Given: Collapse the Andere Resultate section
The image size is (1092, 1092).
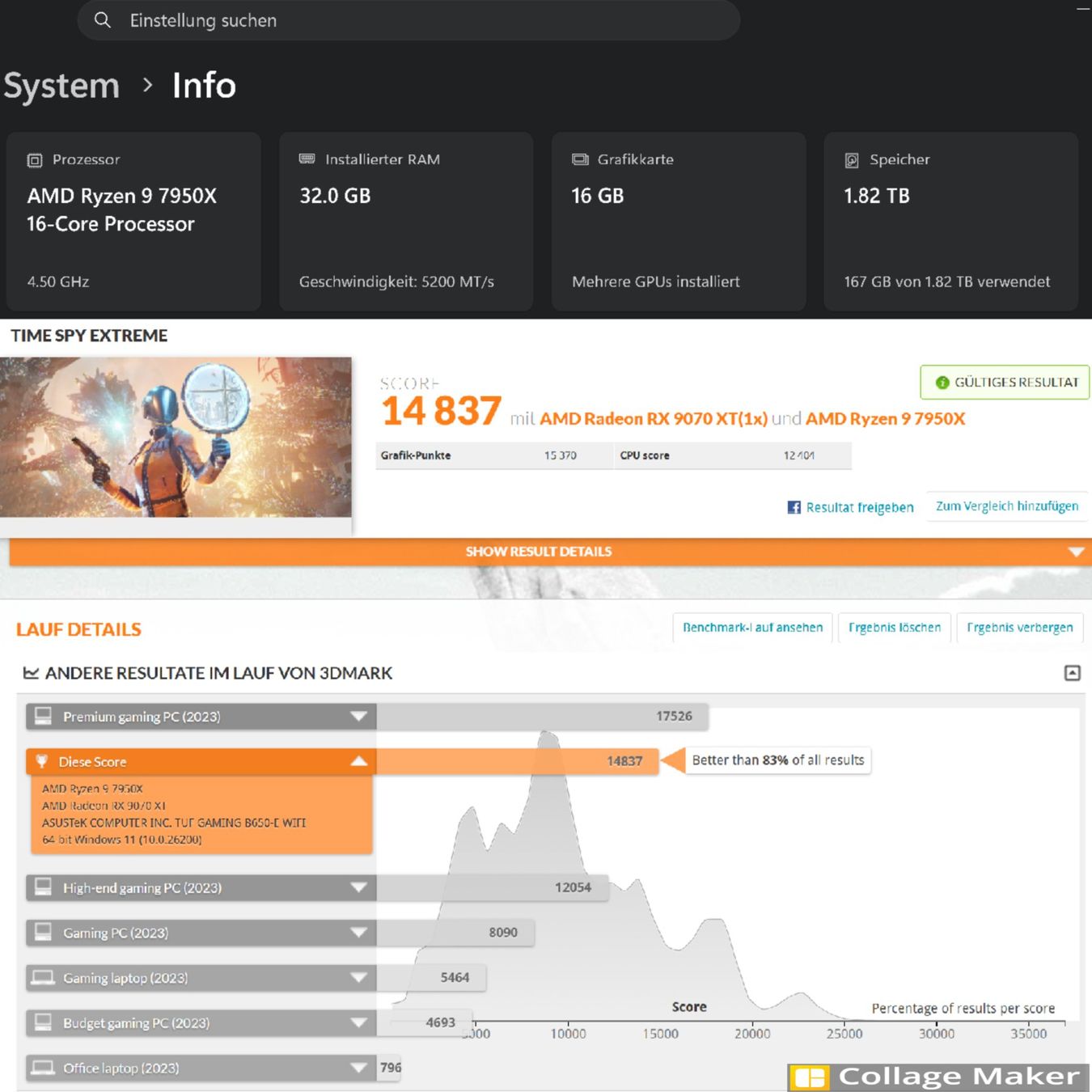Looking at the screenshot, I should (x=1073, y=673).
